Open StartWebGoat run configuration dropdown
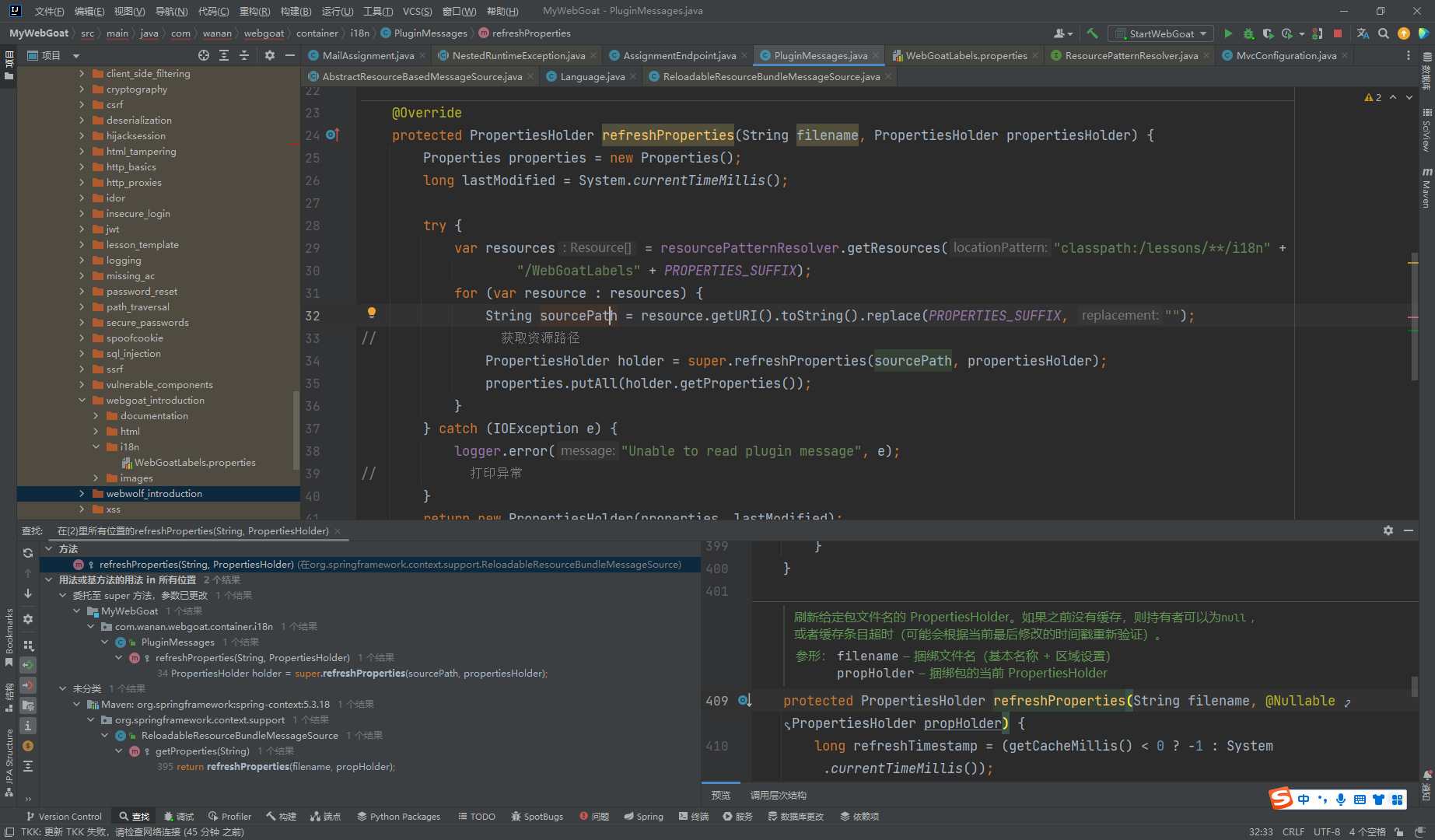This screenshot has height=840, width=1435. coord(1160,33)
